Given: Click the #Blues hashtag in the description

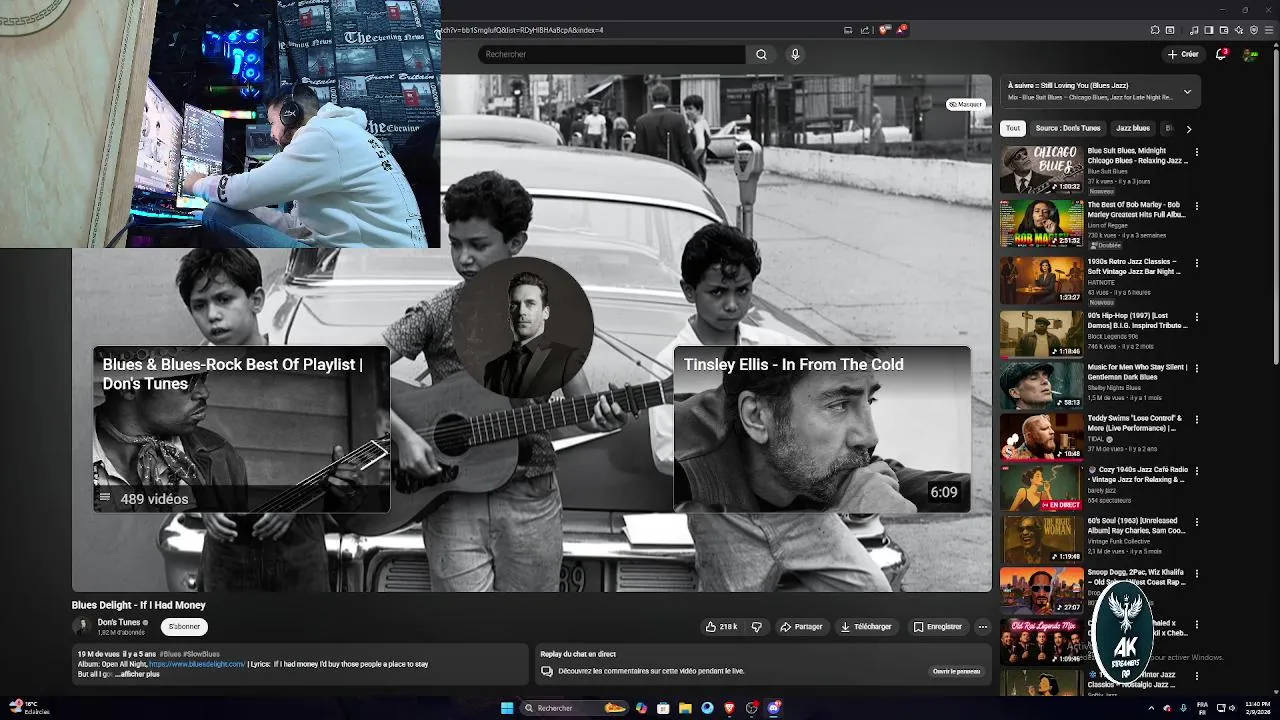Looking at the screenshot, I should pyautogui.click(x=170, y=654).
